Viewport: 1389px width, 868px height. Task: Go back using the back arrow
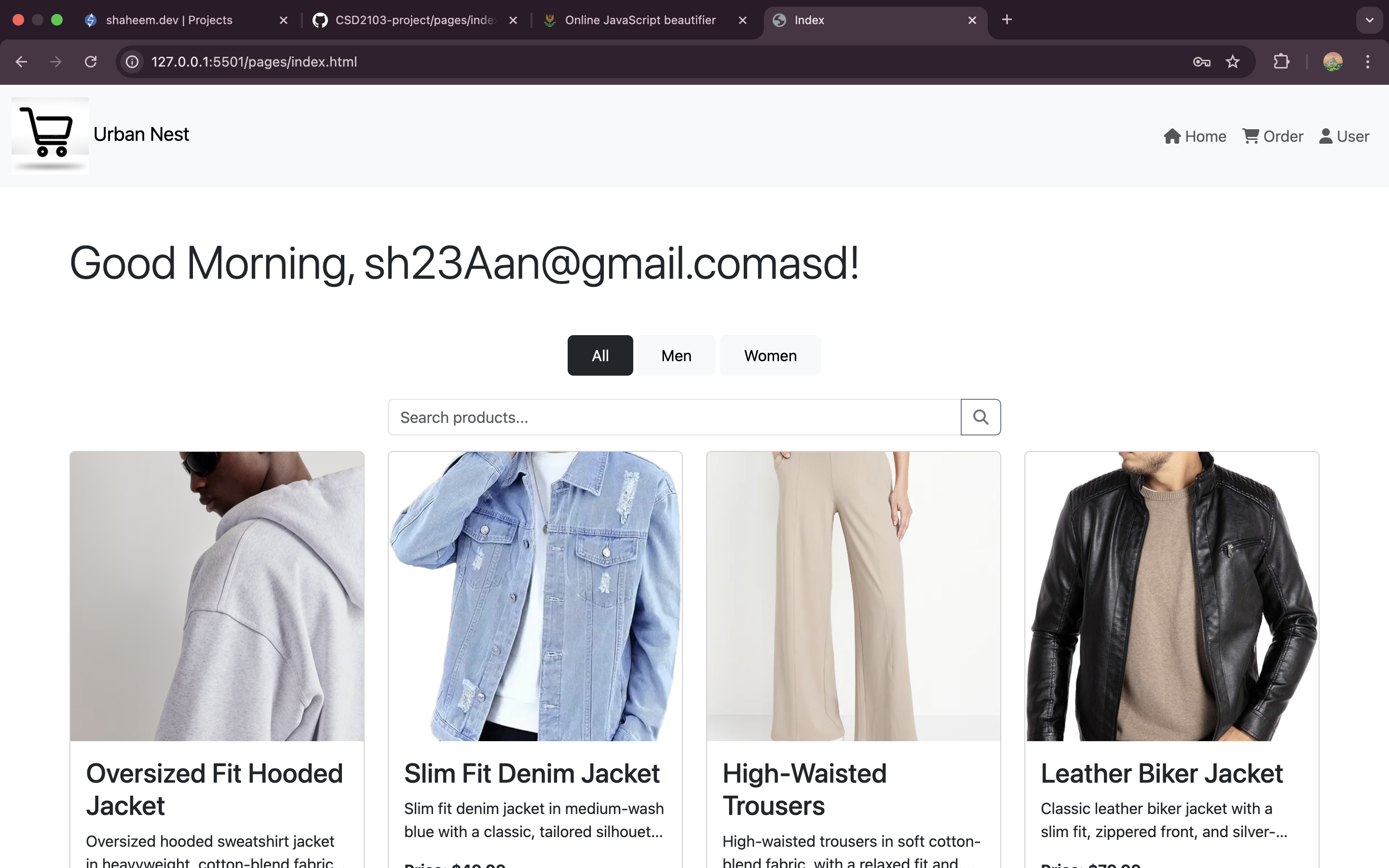[x=21, y=61]
